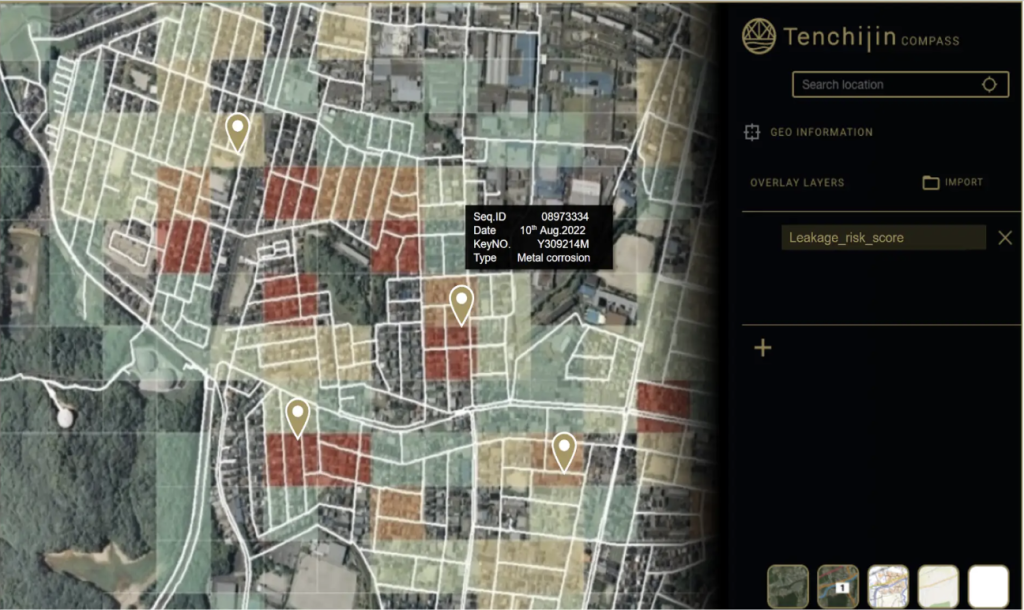This screenshot has width=1024, height=610.
Task: Click the Tenchijin Compass logo icon
Action: click(x=759, y=36)
